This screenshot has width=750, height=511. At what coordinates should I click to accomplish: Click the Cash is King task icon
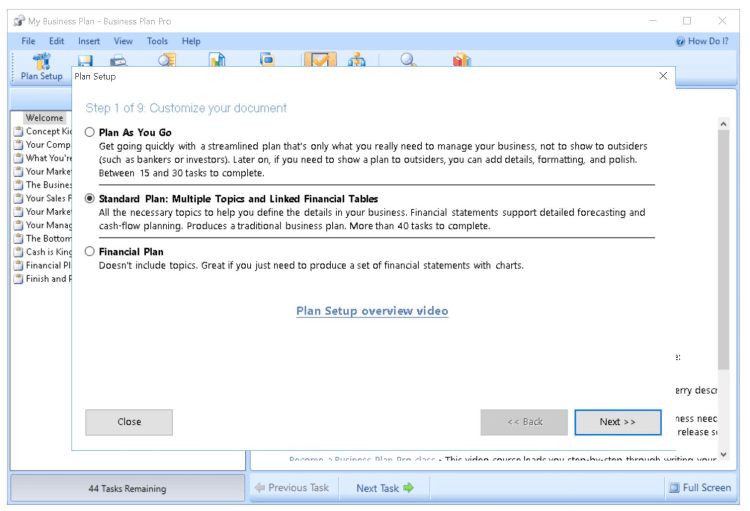18,252
